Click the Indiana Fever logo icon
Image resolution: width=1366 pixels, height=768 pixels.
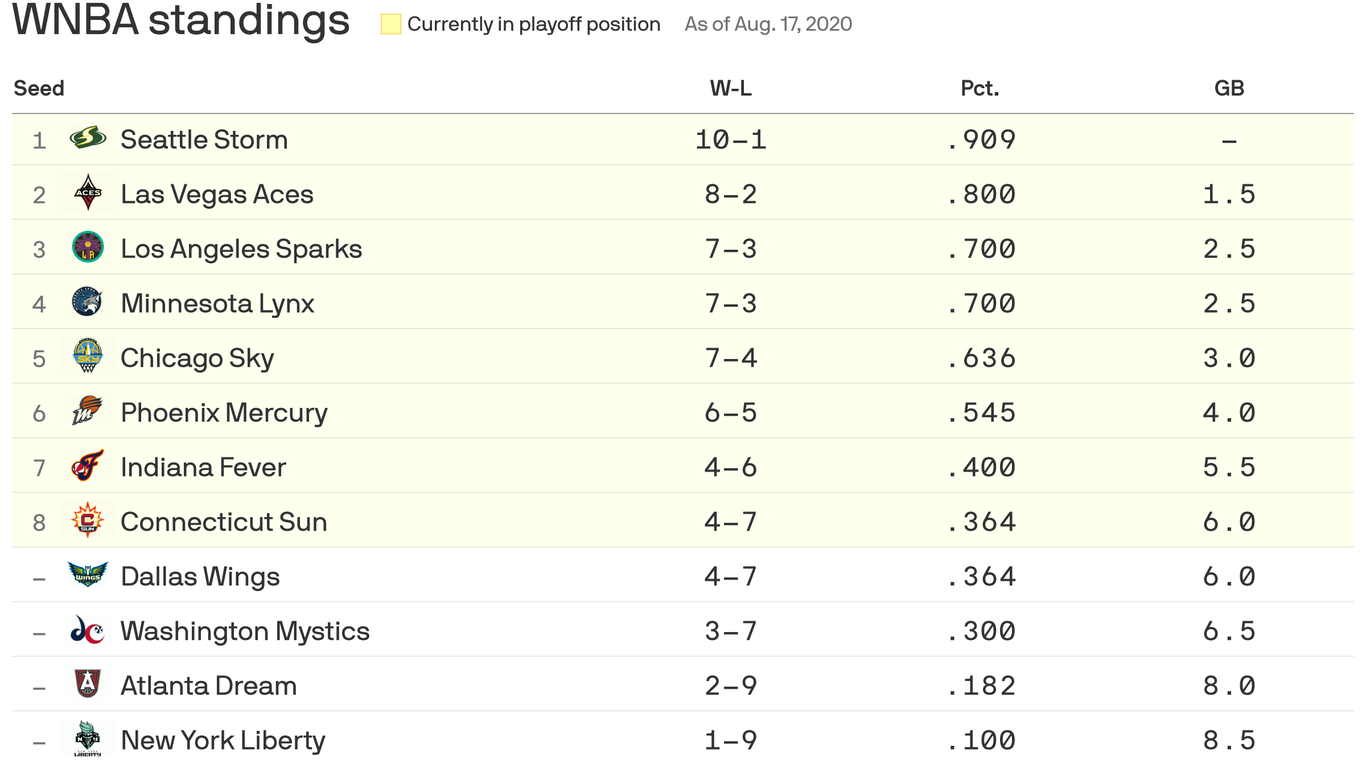(88, 466)
